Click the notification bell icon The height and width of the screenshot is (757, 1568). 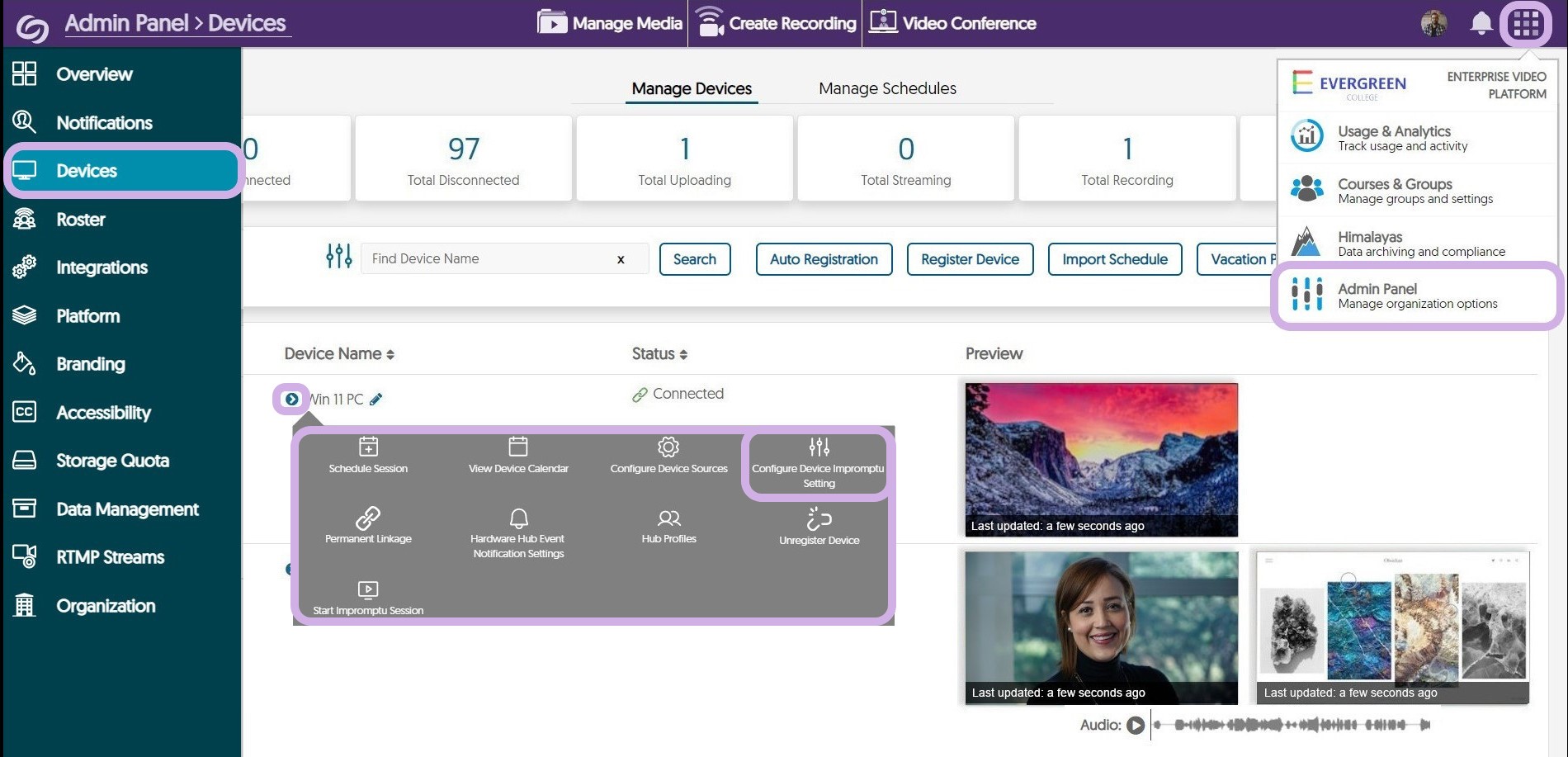coord(1481,24)
